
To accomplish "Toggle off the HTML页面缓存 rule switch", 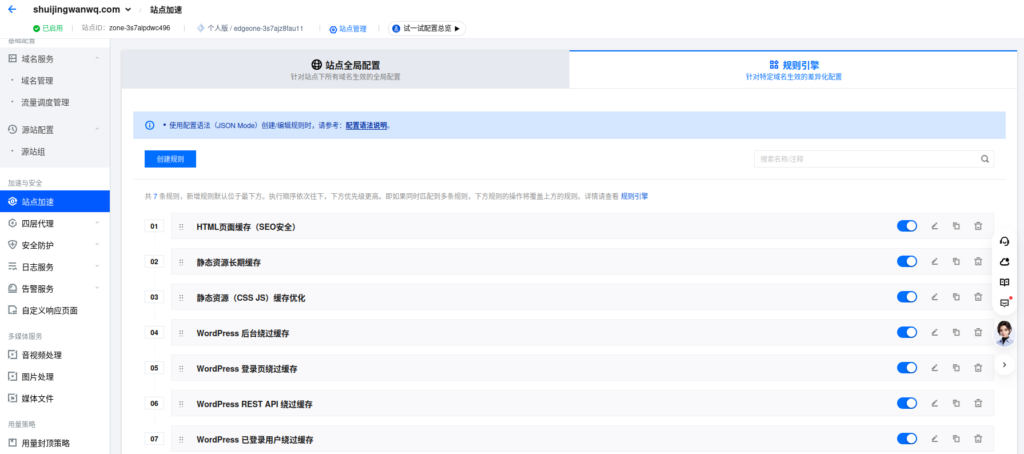I will (x=907, y=226).
